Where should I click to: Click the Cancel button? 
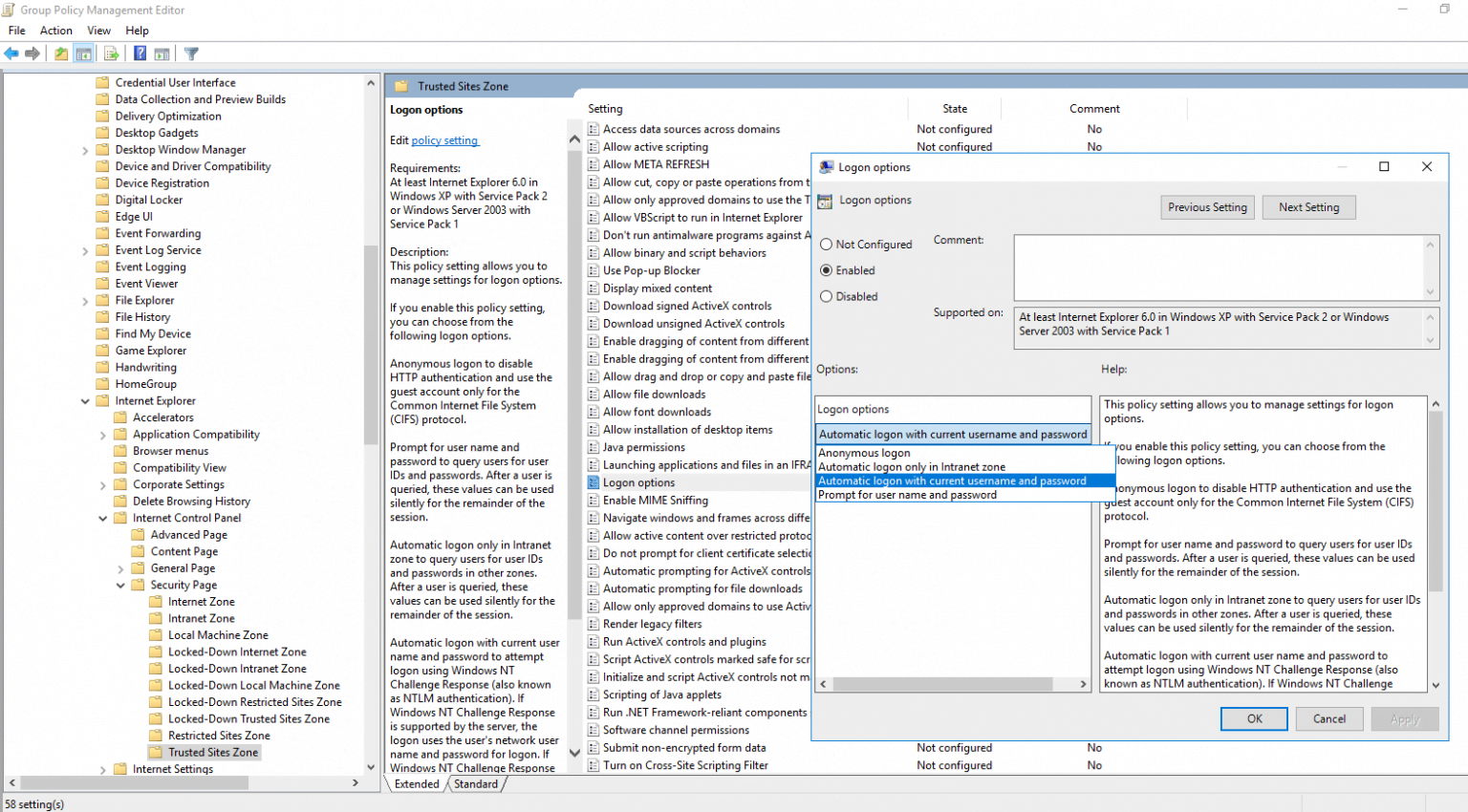tap(1328, 719)
